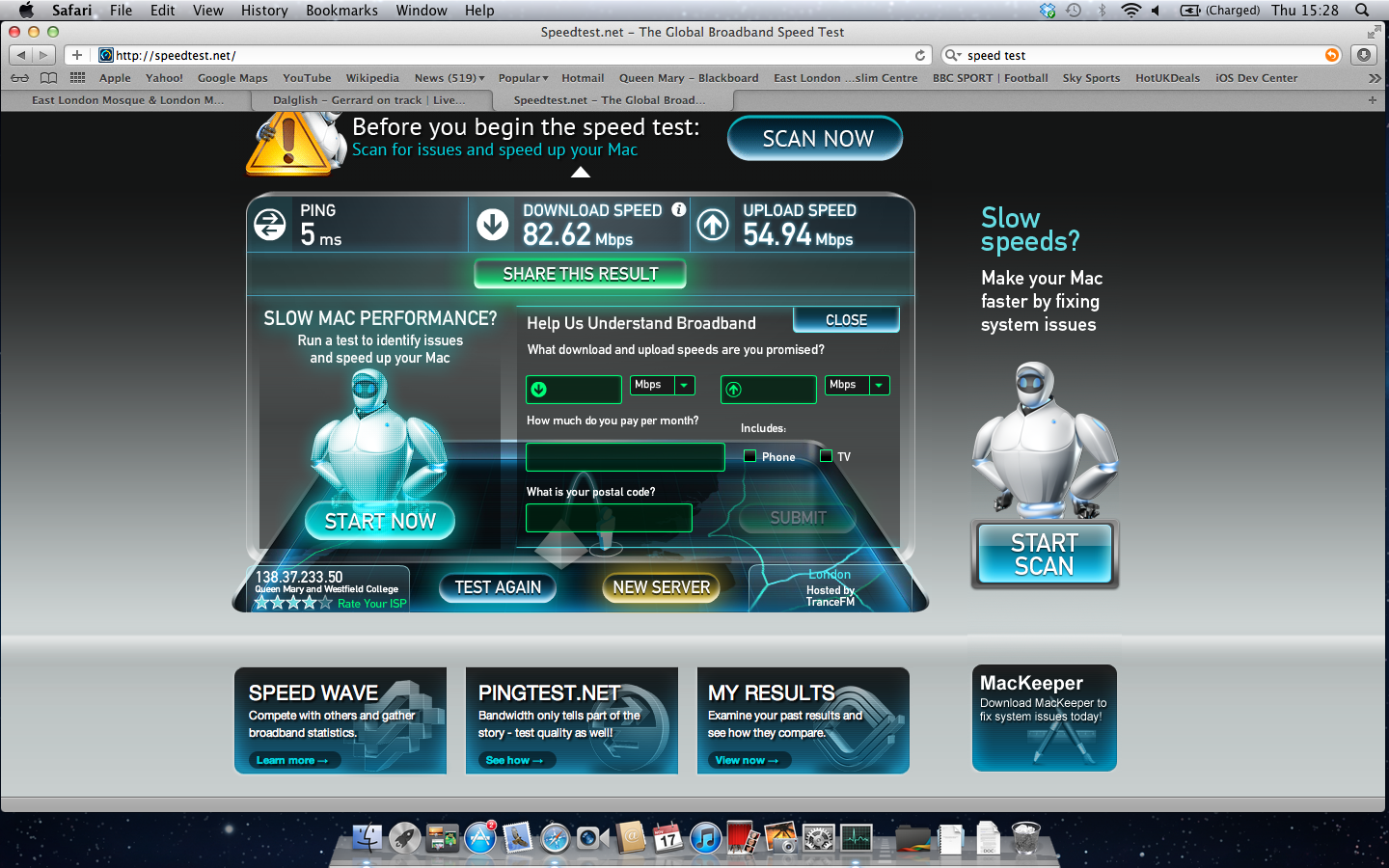
Task: Click the bookmarks bar overflow chevrons
Action: (x=1375, y=78)
